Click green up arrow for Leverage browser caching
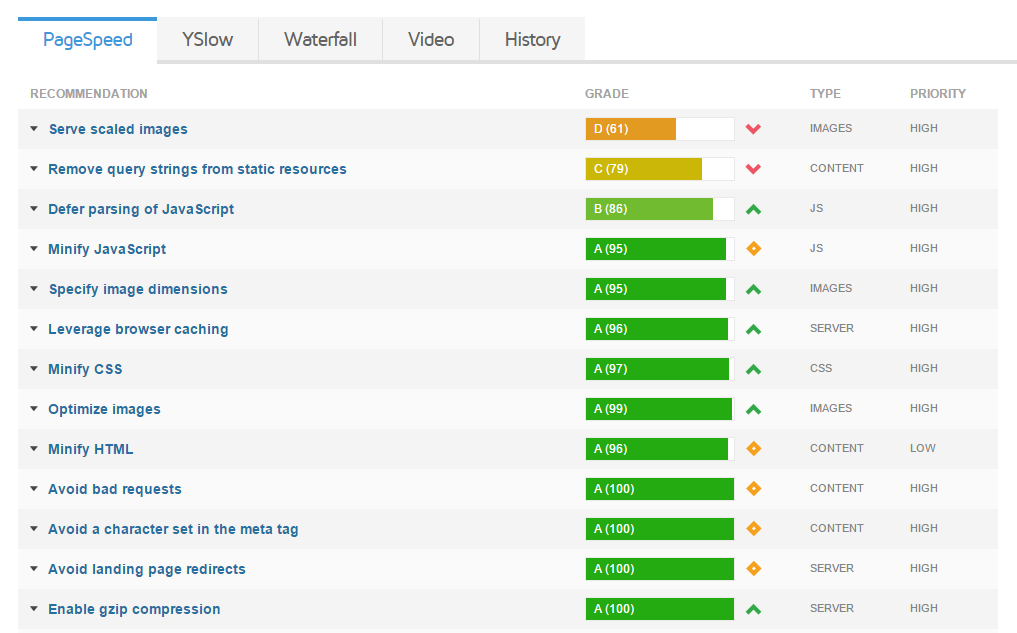This screenshot has height=633, width=1017. pyautogui.click(x=753, y=329)
